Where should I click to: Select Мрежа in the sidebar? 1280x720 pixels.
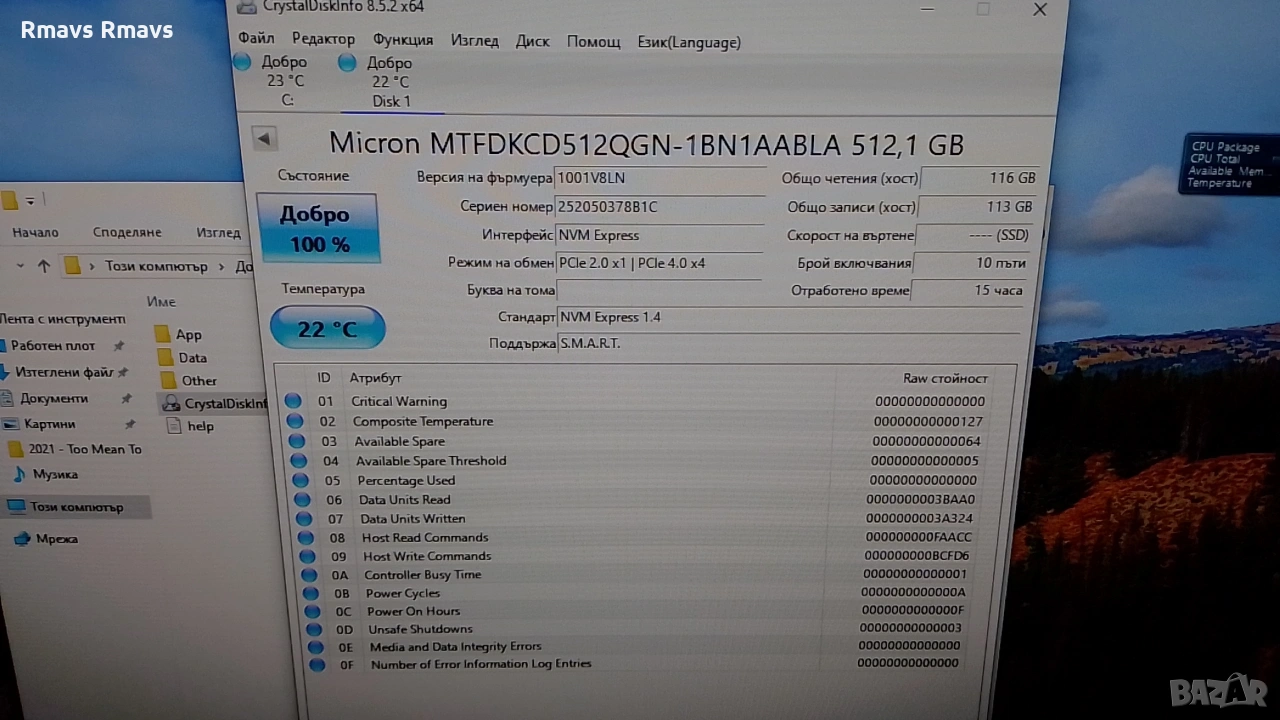click(56, 539)
